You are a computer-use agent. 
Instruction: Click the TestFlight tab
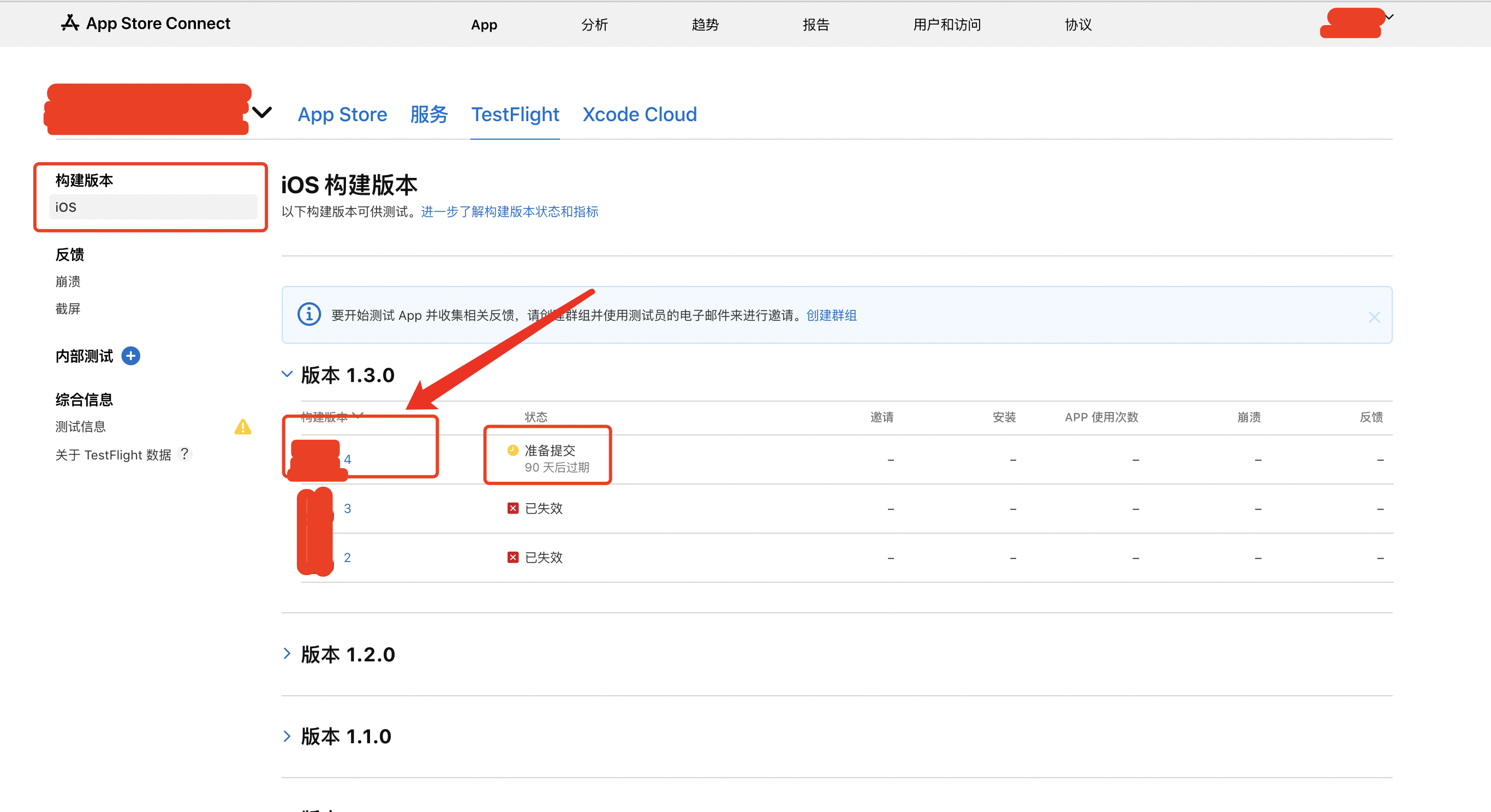point(516,113)
